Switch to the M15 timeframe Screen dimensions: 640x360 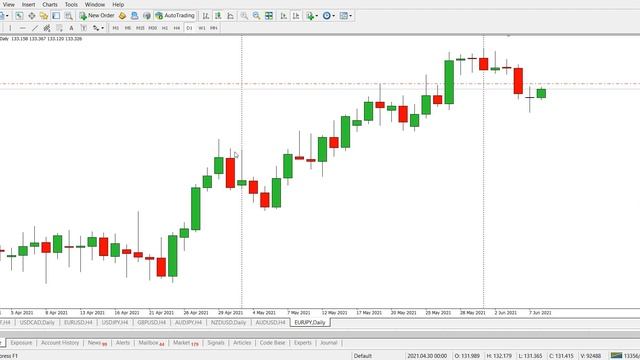(x=140, y=28)
